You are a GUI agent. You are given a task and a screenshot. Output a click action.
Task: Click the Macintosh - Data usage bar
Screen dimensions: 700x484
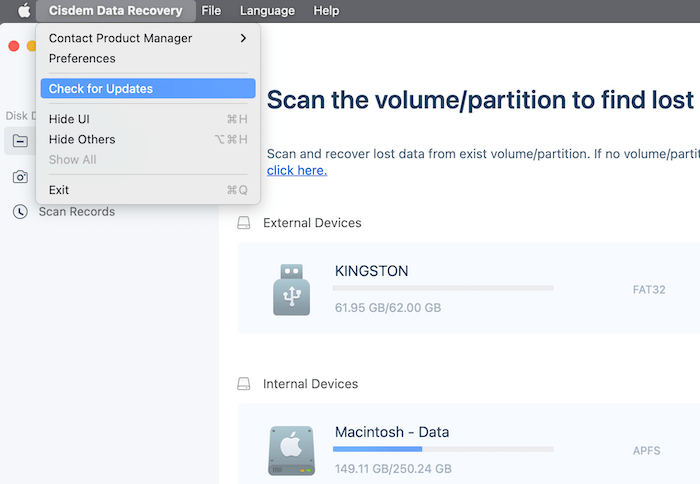(443, 449)
